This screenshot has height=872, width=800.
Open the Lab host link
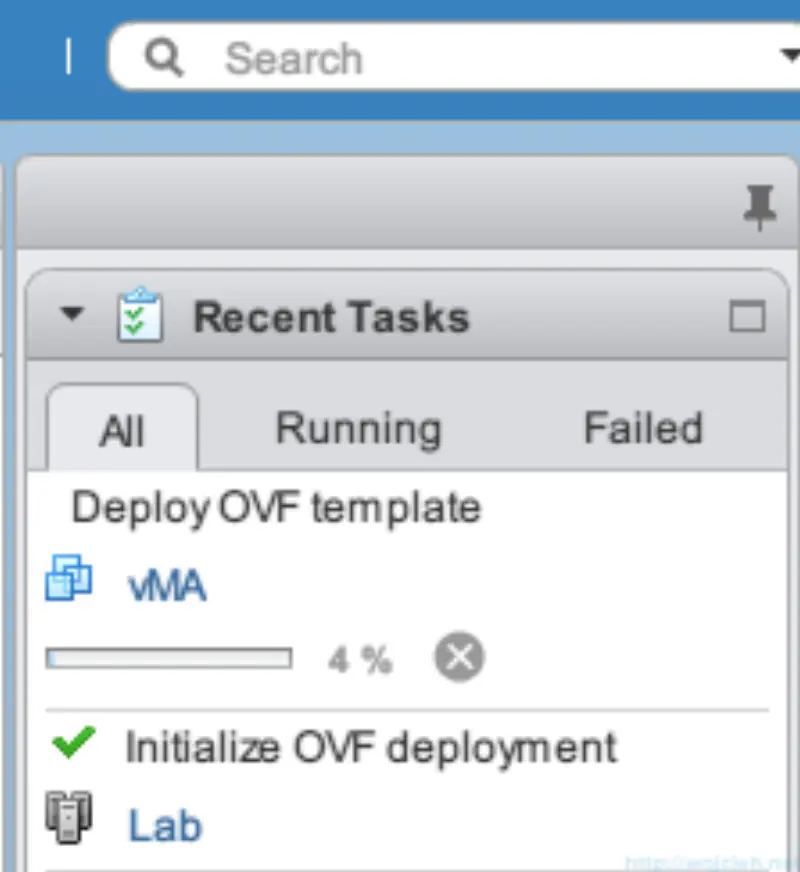[x=164, y=823]
